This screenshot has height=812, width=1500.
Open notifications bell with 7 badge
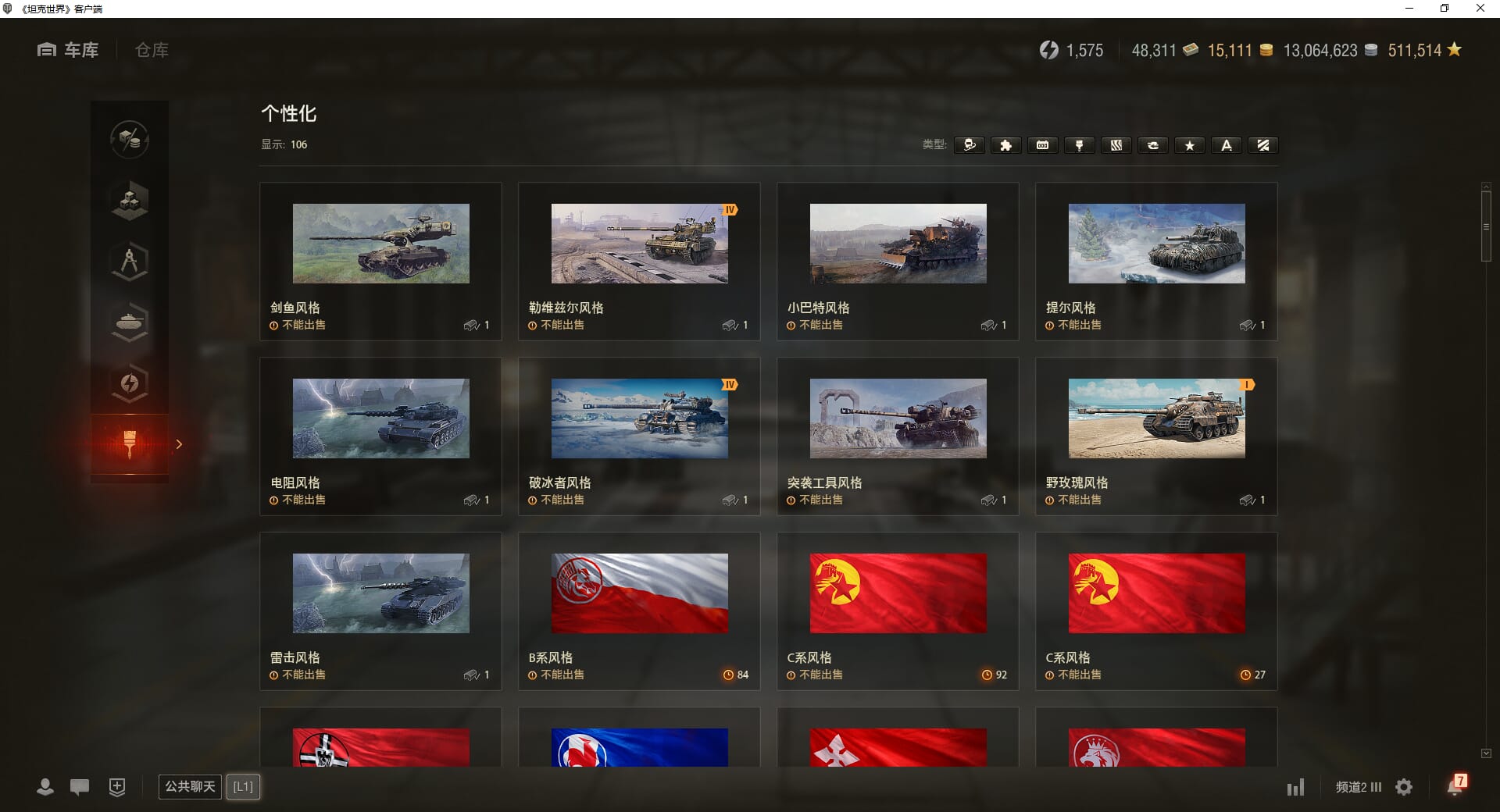click(1455, 786)
